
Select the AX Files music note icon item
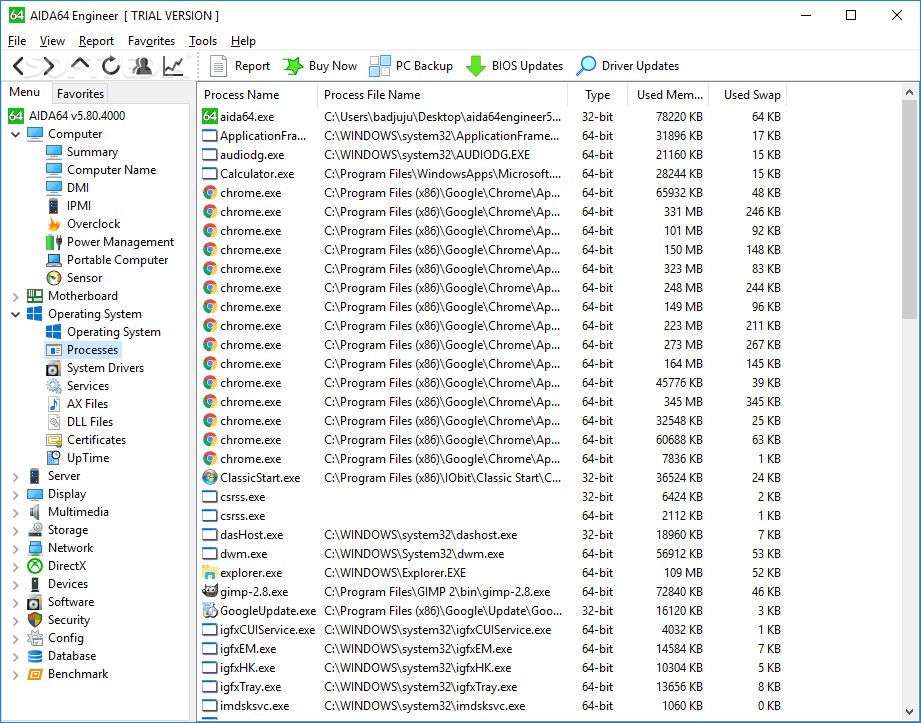78,404
